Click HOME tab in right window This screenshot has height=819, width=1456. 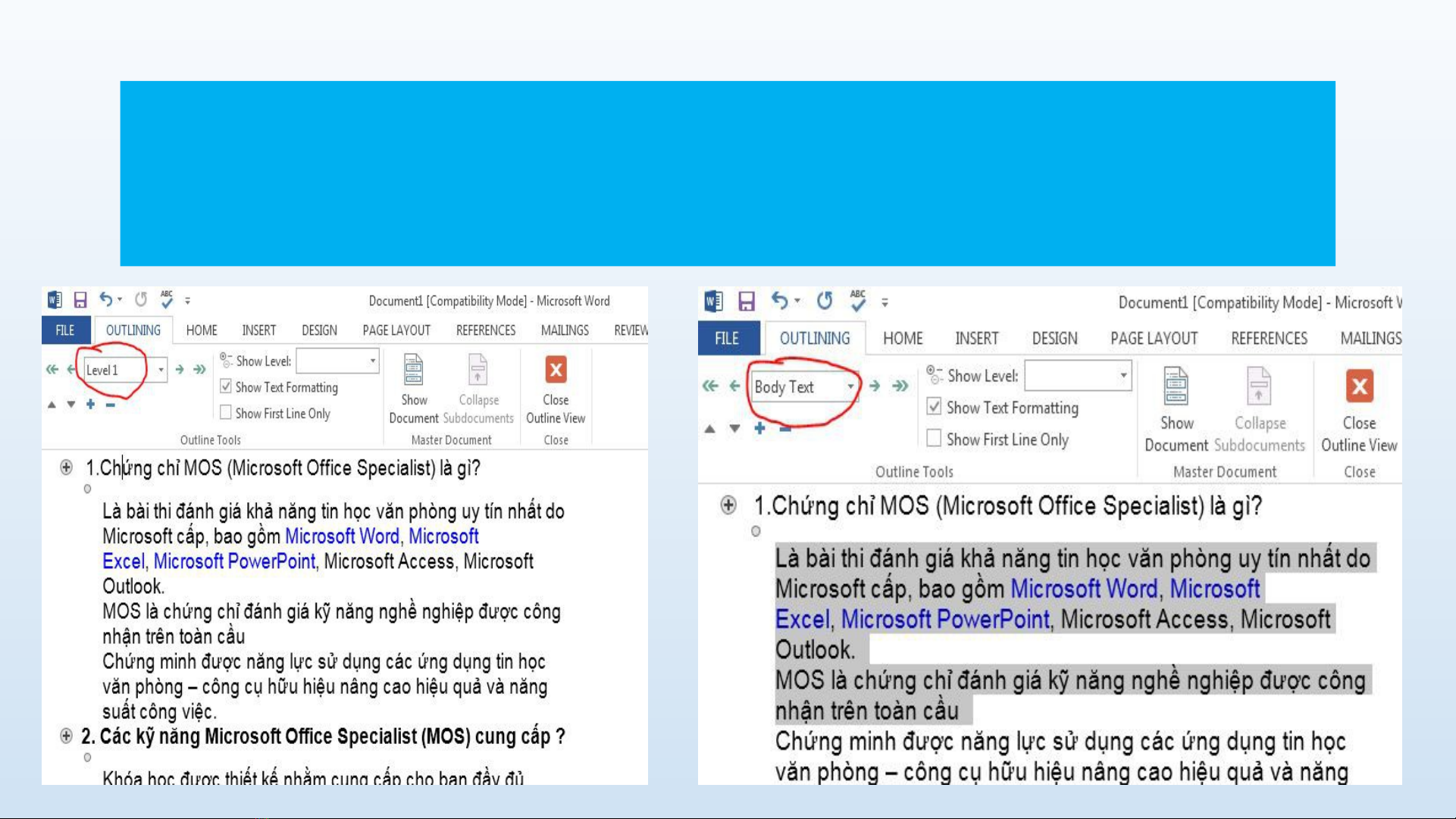(903, 339)
